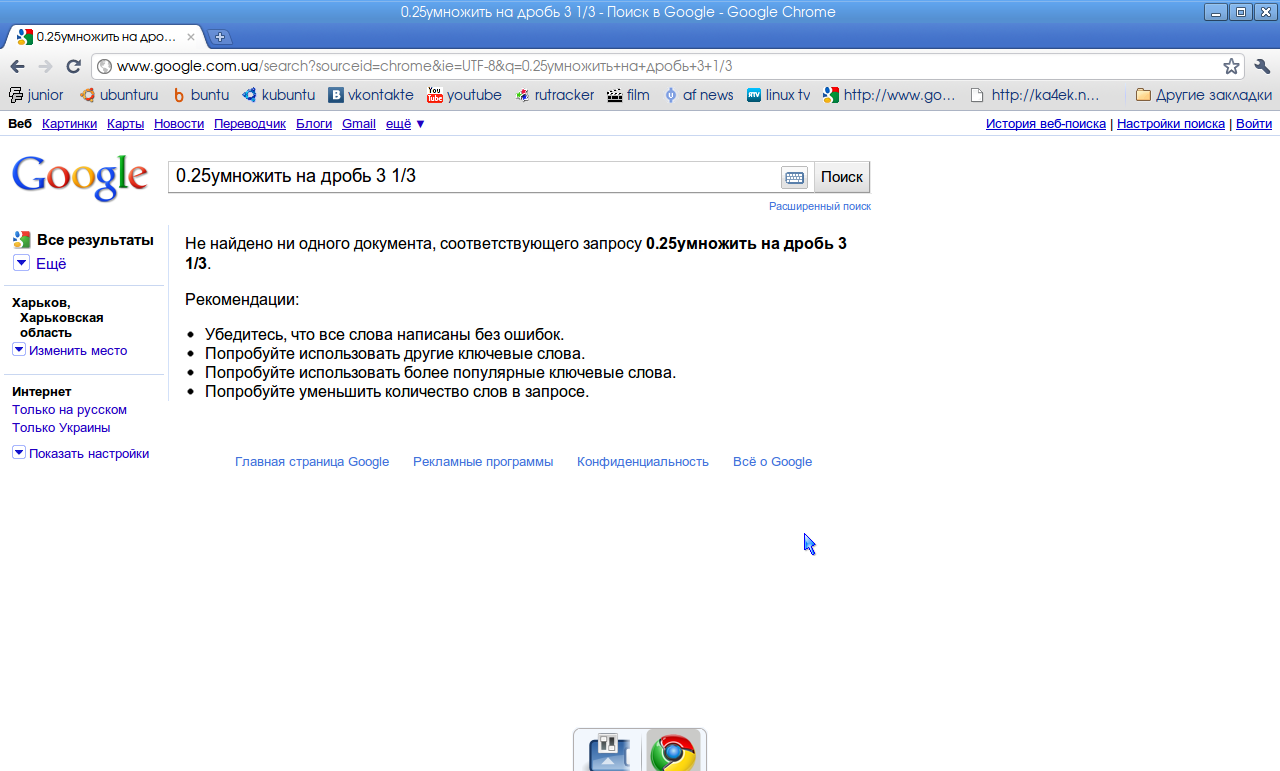Reload the page with the refresh icon

[x=73, y=66]
